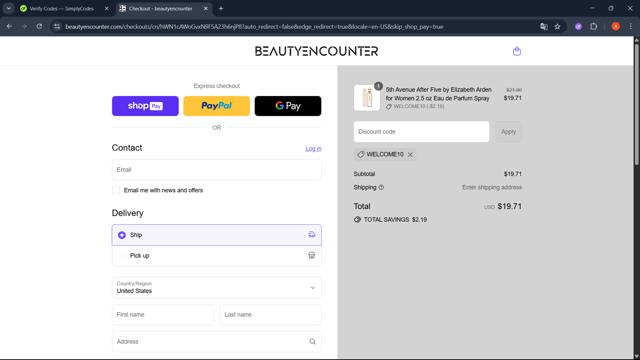The height and width of the screenshot is (360, 640).
Task: Click the browser address bar URL
Action: 254,27
